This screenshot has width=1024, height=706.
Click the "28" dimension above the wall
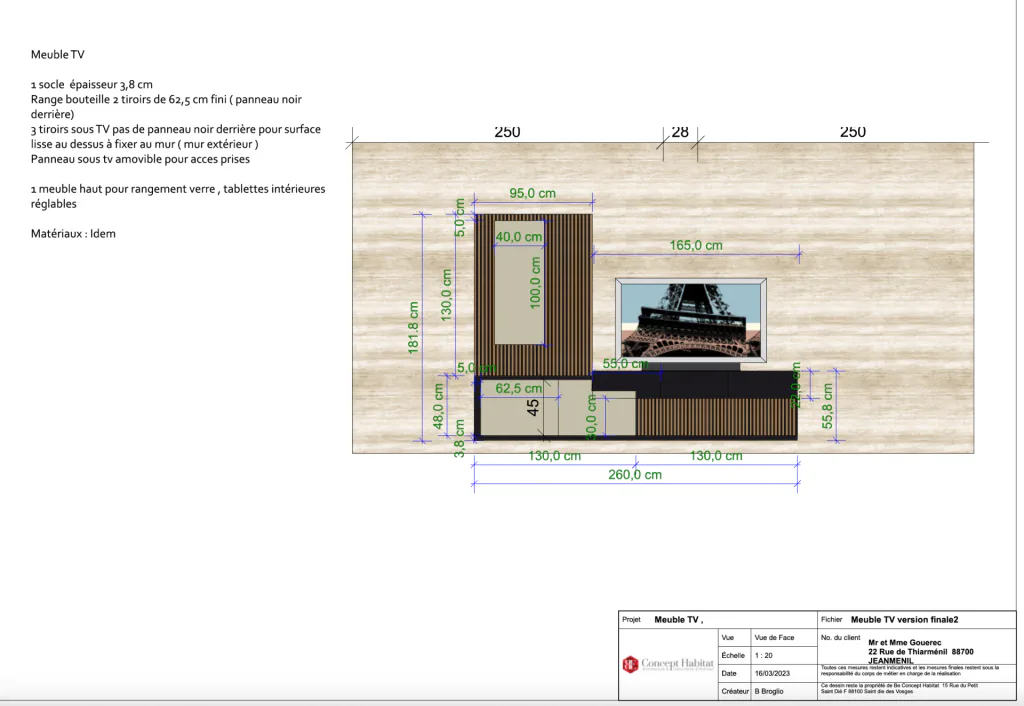680,132
